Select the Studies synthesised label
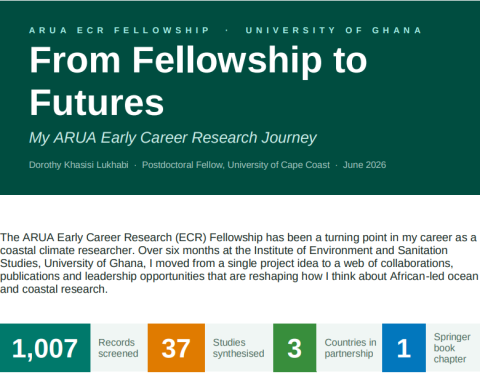 [x=239, y=348]
